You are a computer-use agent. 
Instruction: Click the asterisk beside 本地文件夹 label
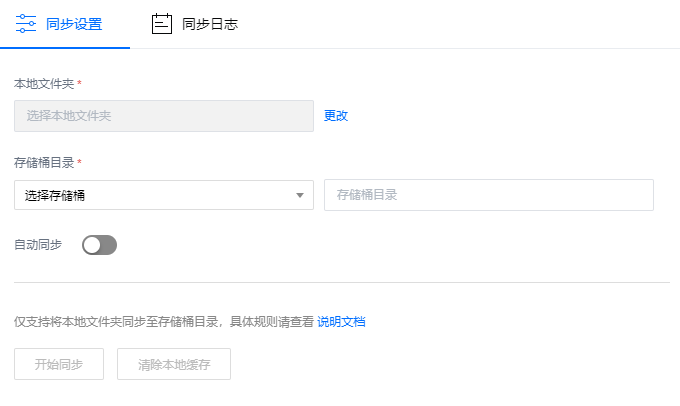coord(79,83)
